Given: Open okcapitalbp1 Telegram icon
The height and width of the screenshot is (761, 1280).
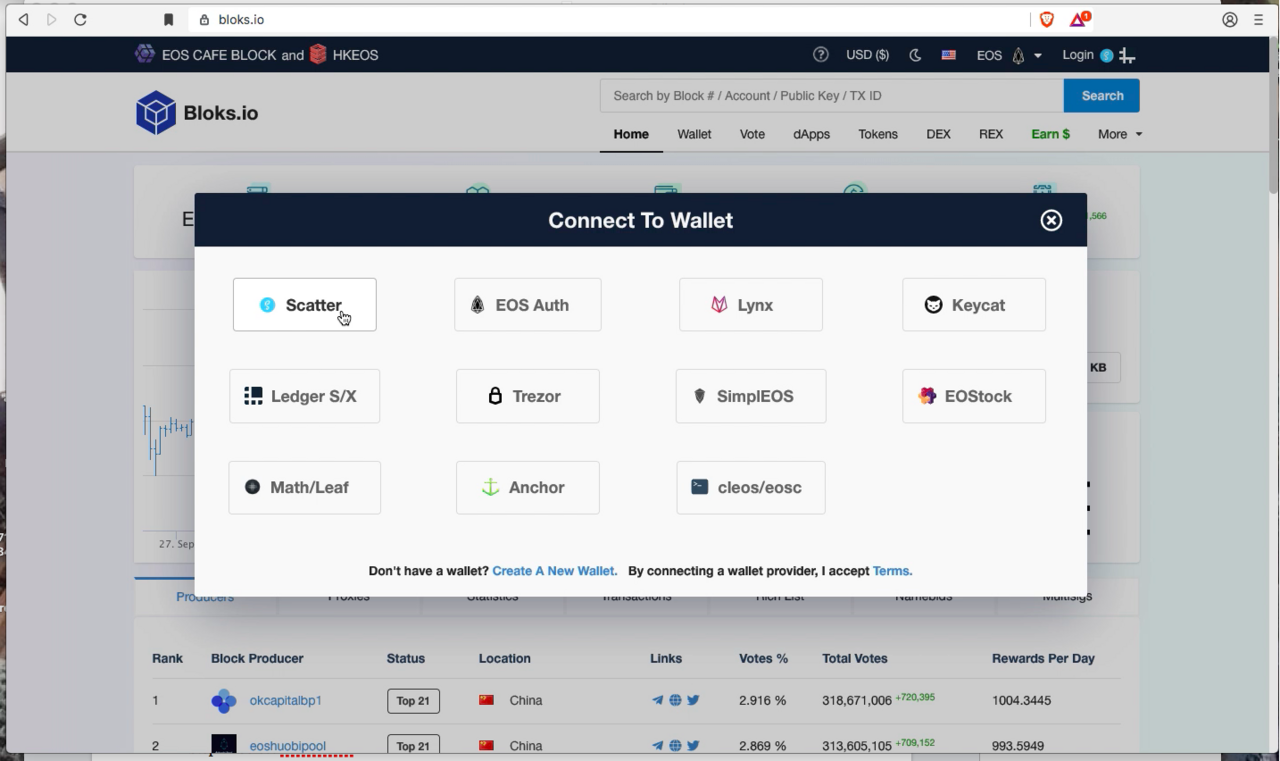Looking at the screenshot, I should 657,700.
